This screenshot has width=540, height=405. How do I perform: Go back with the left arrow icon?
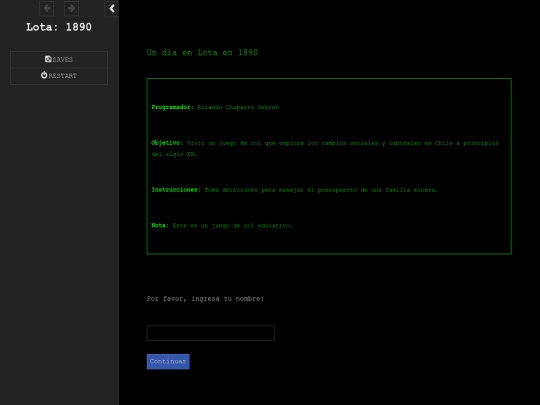pyautogui.click(x=46, y=9)
